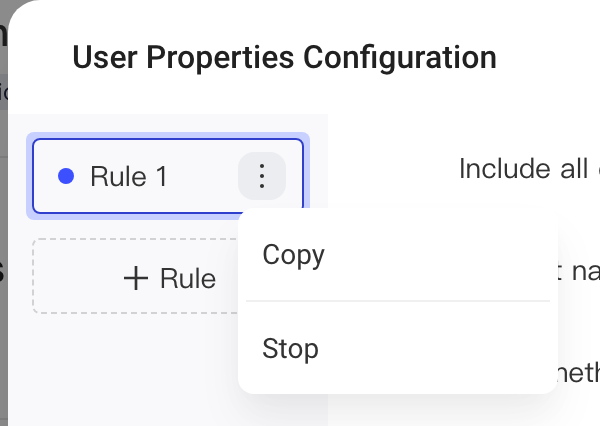600x426 pixels.
Task: Click the blank space right of the Copy label
Action: pos(436,255)
